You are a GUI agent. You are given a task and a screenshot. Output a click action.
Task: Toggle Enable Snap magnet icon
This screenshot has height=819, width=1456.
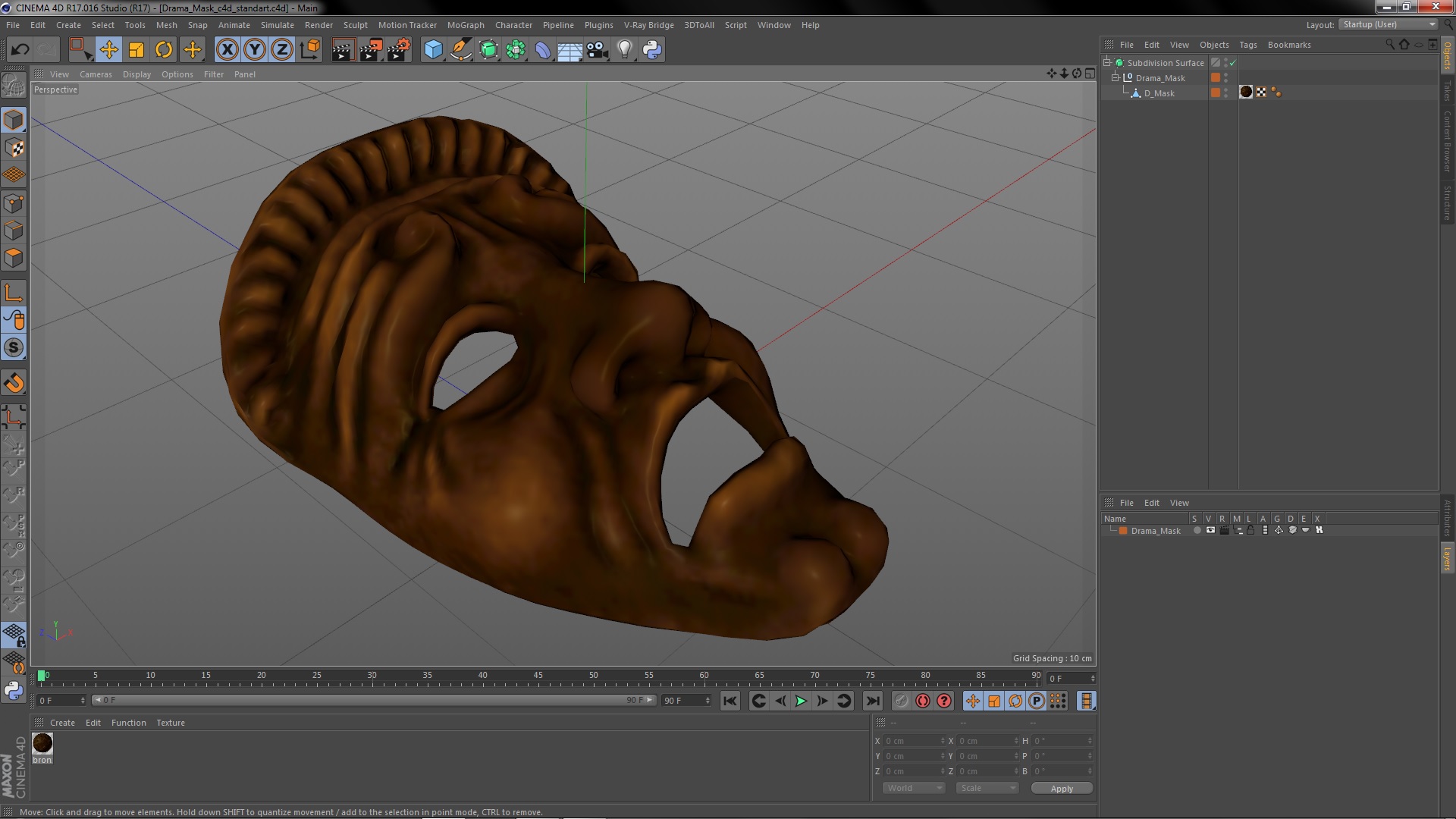click(14, 383)
